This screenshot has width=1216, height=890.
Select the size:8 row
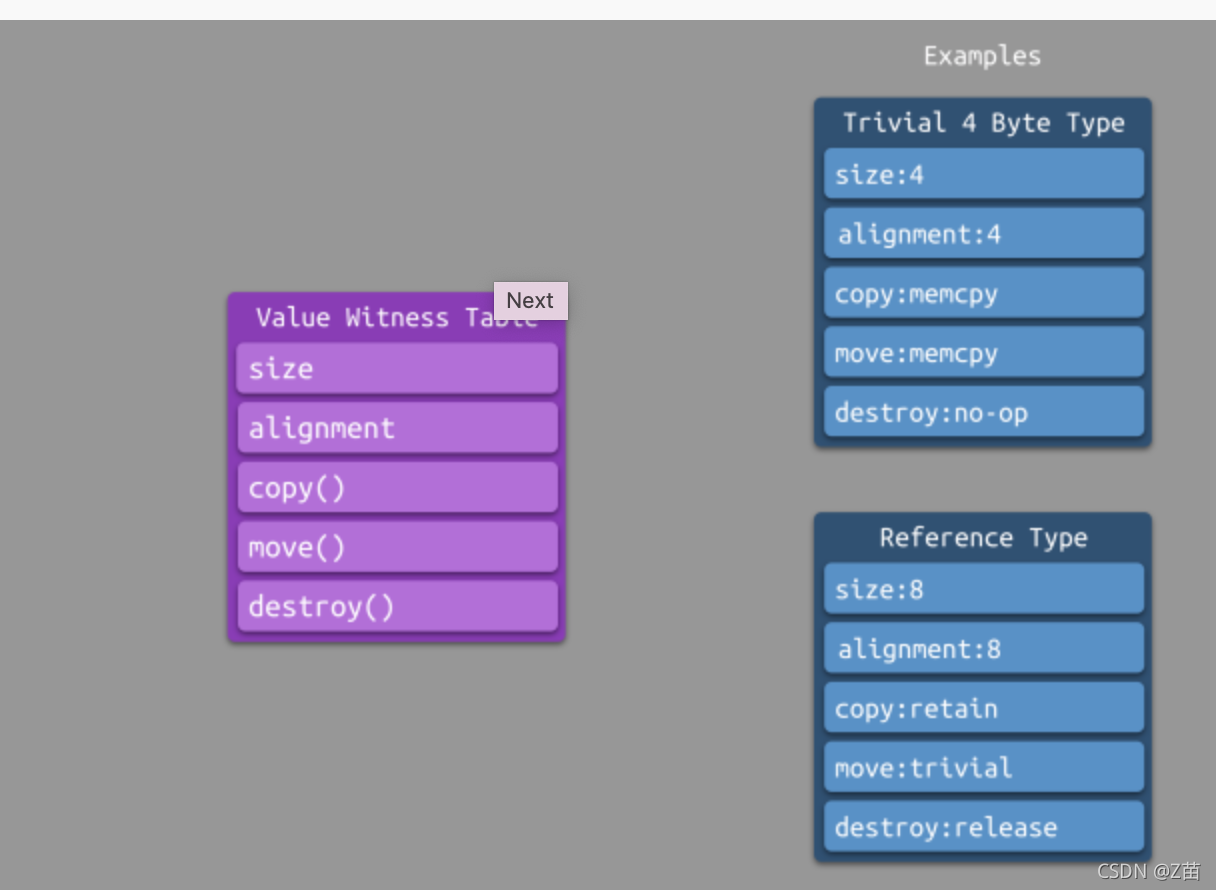pyautogui.click(x=984, y=588)
